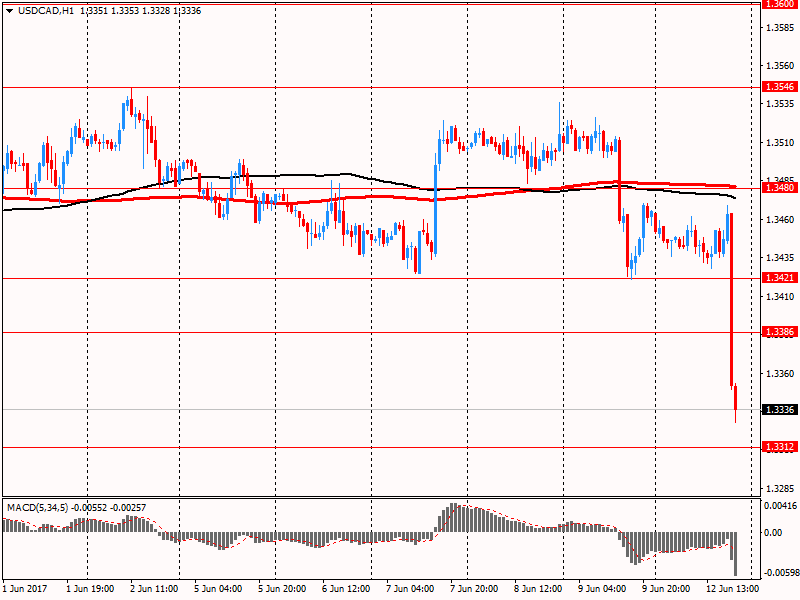Select the MACD scale value -0.00598
The height and width of the screenshot is (600, 800).
click(781, 573)
